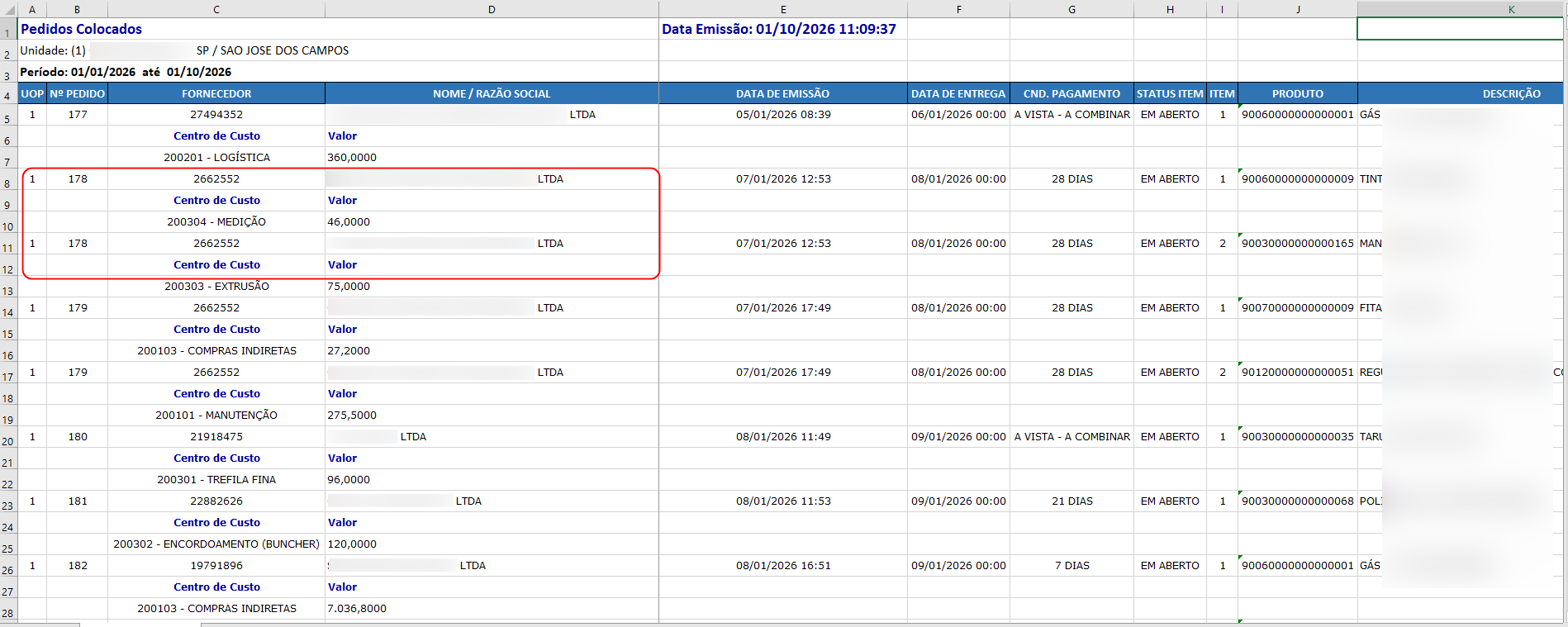This screenshot has height=627, width=1568.
Task: Click the '200303 - EXTRUSÃO' cell
Action: point(216,287)
